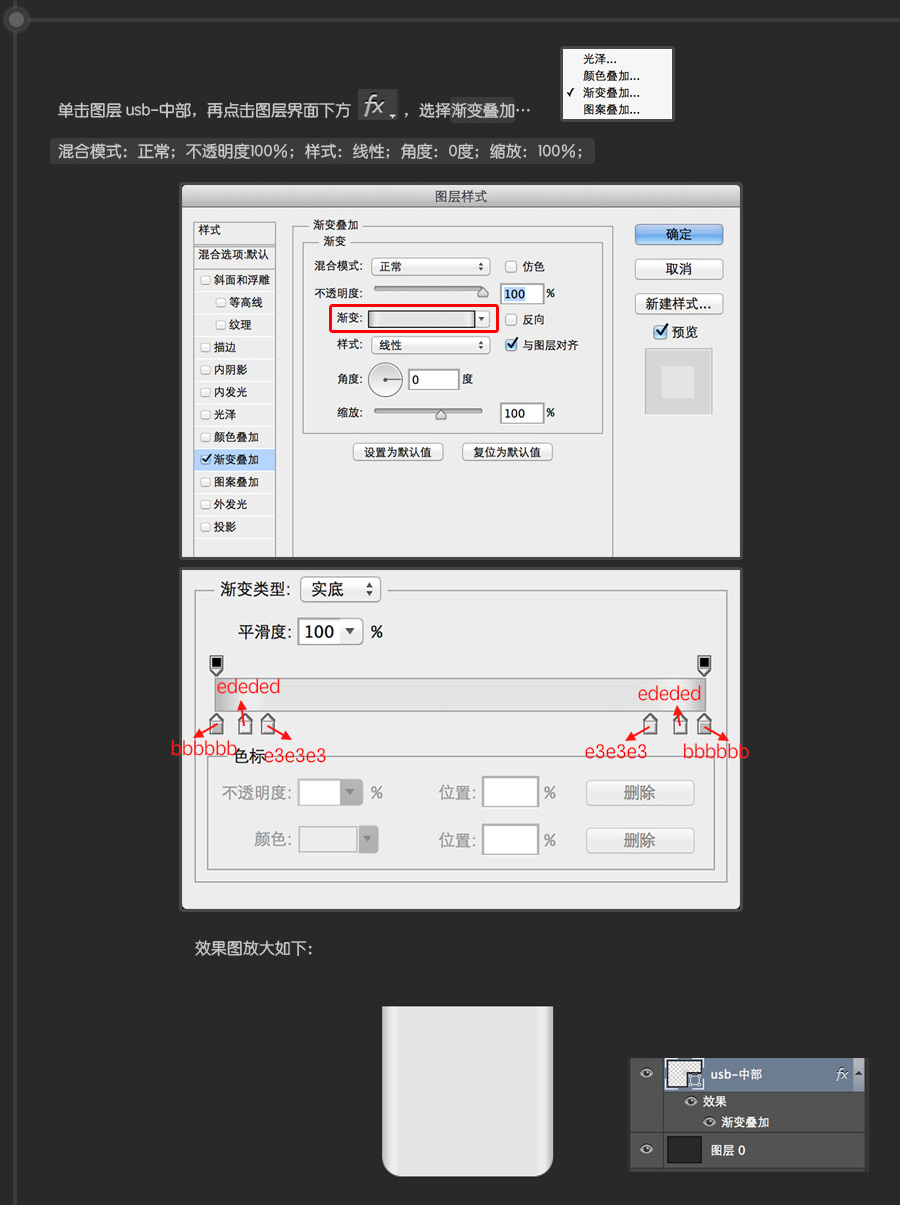Screen dimensions: 900x1205
Task: Select the right e3e3e3 color stop
Action: click(x=650, y=724)
